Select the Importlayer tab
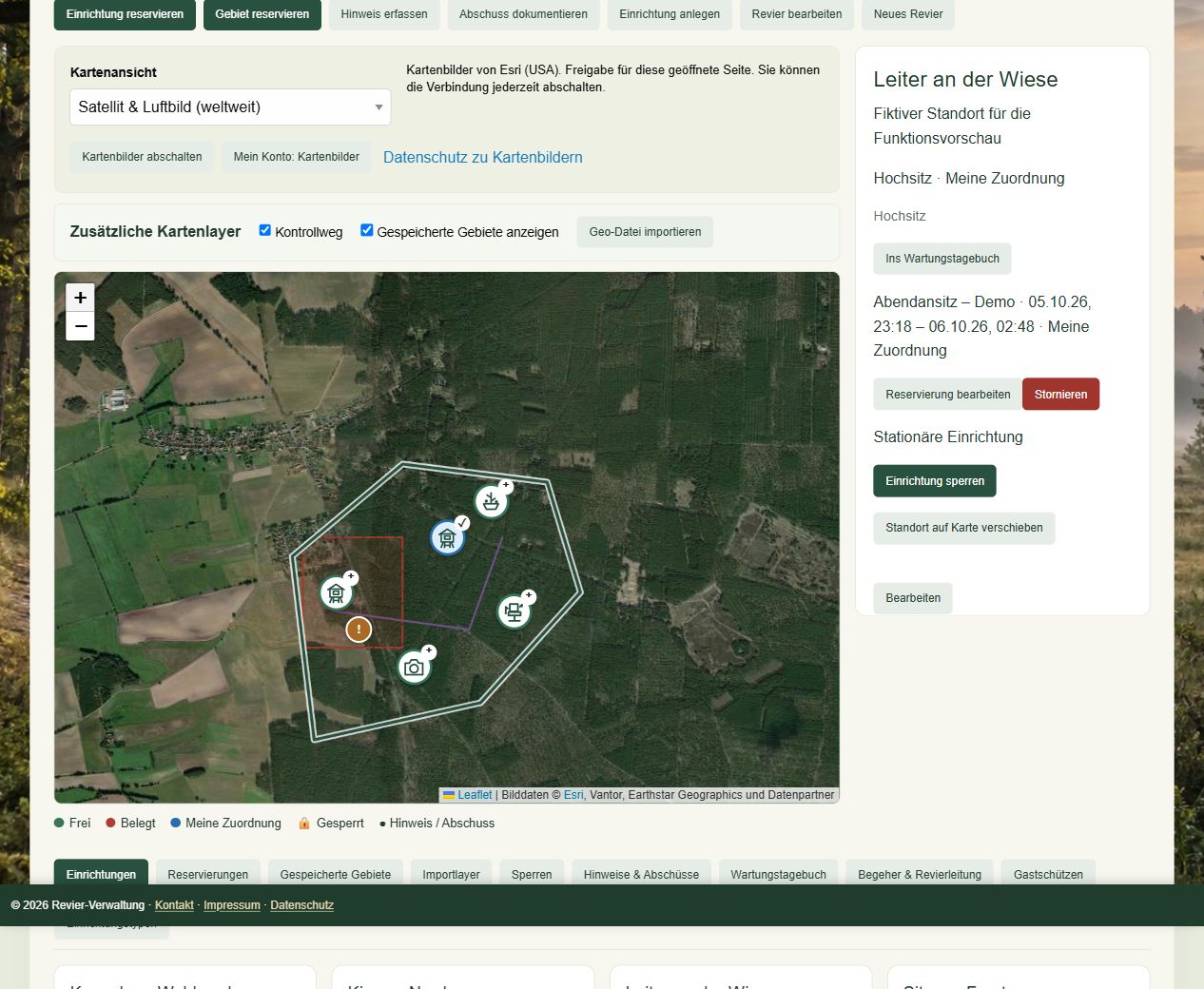Viewport: 1204px width, 989px height. [x=452, y=875]
